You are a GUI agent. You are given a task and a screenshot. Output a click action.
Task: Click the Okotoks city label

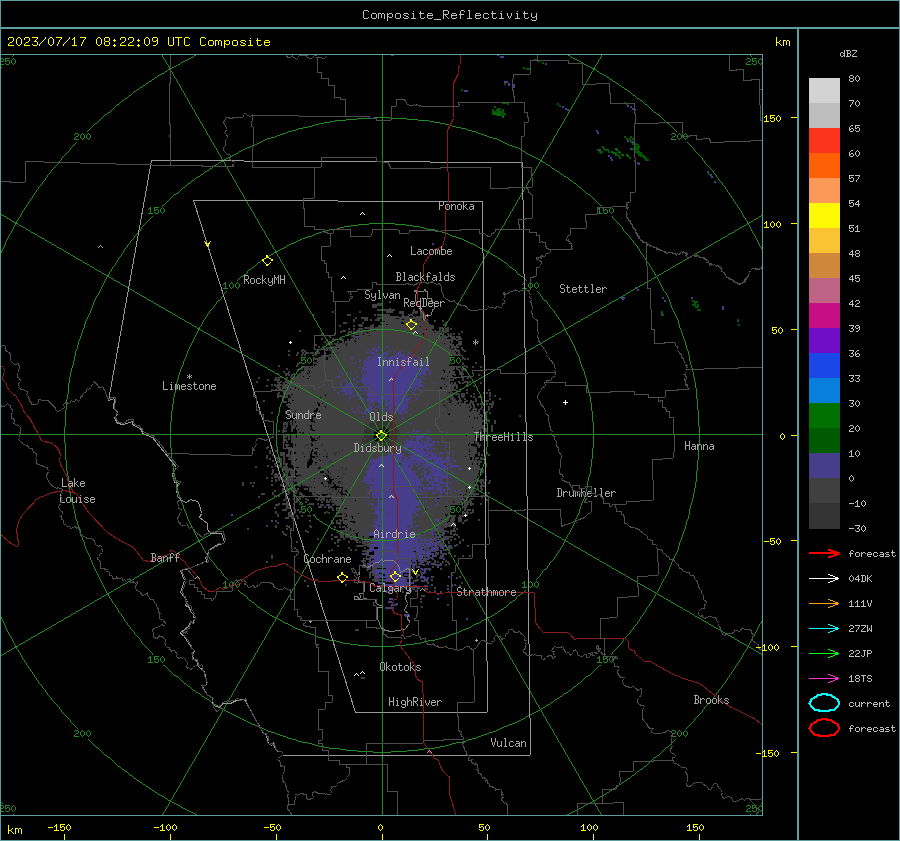[400, 667]
